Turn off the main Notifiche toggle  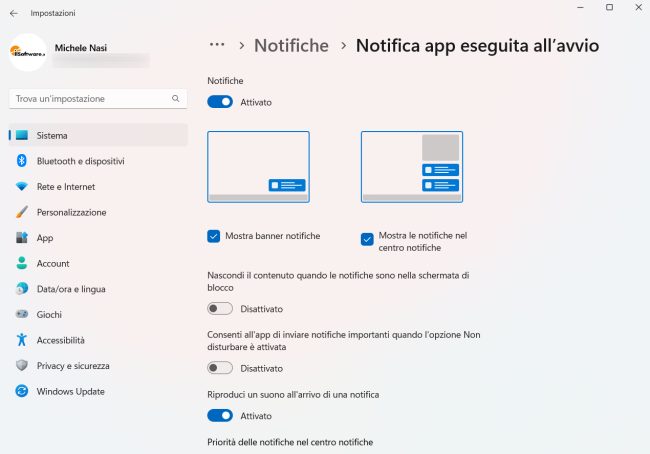pos(220,102)
